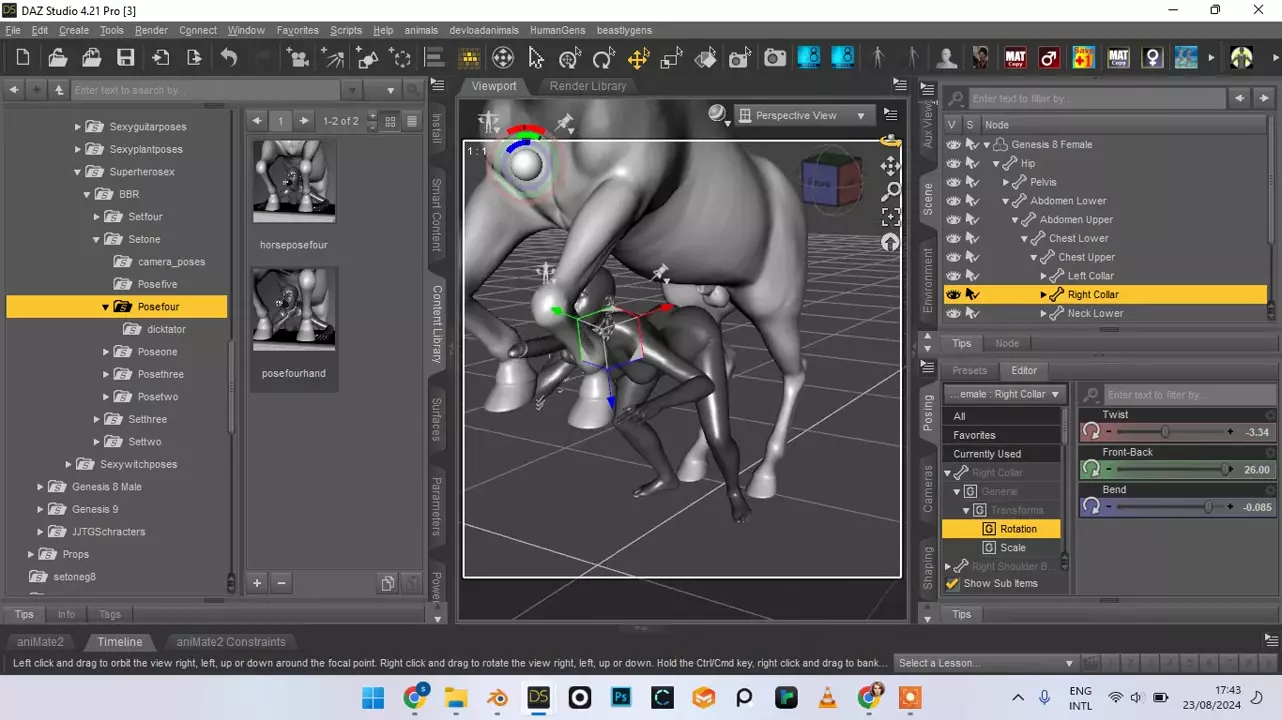Screen dimensions: 1282x720
Task: Click the viewport zoom magnifier icon
Action: coord(890,191)
